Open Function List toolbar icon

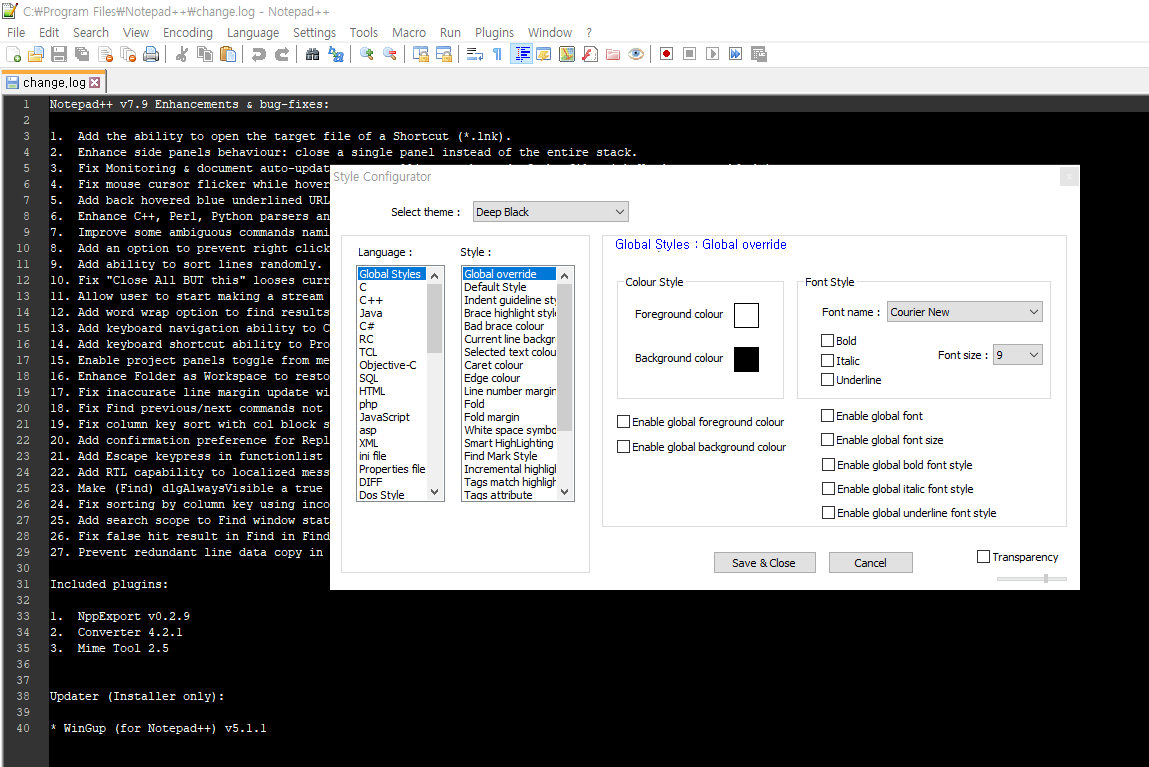tap(590, 54)
